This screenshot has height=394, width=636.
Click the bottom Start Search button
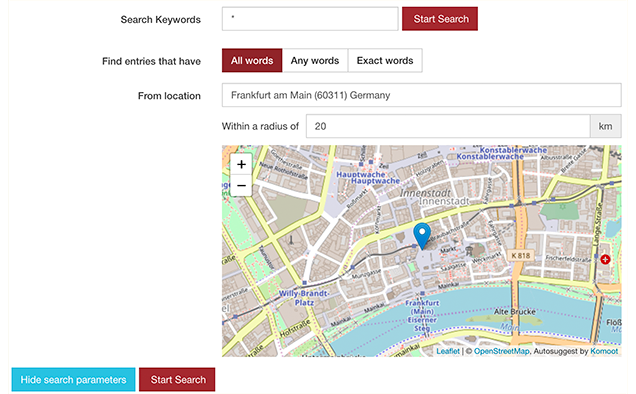(177, 379)
